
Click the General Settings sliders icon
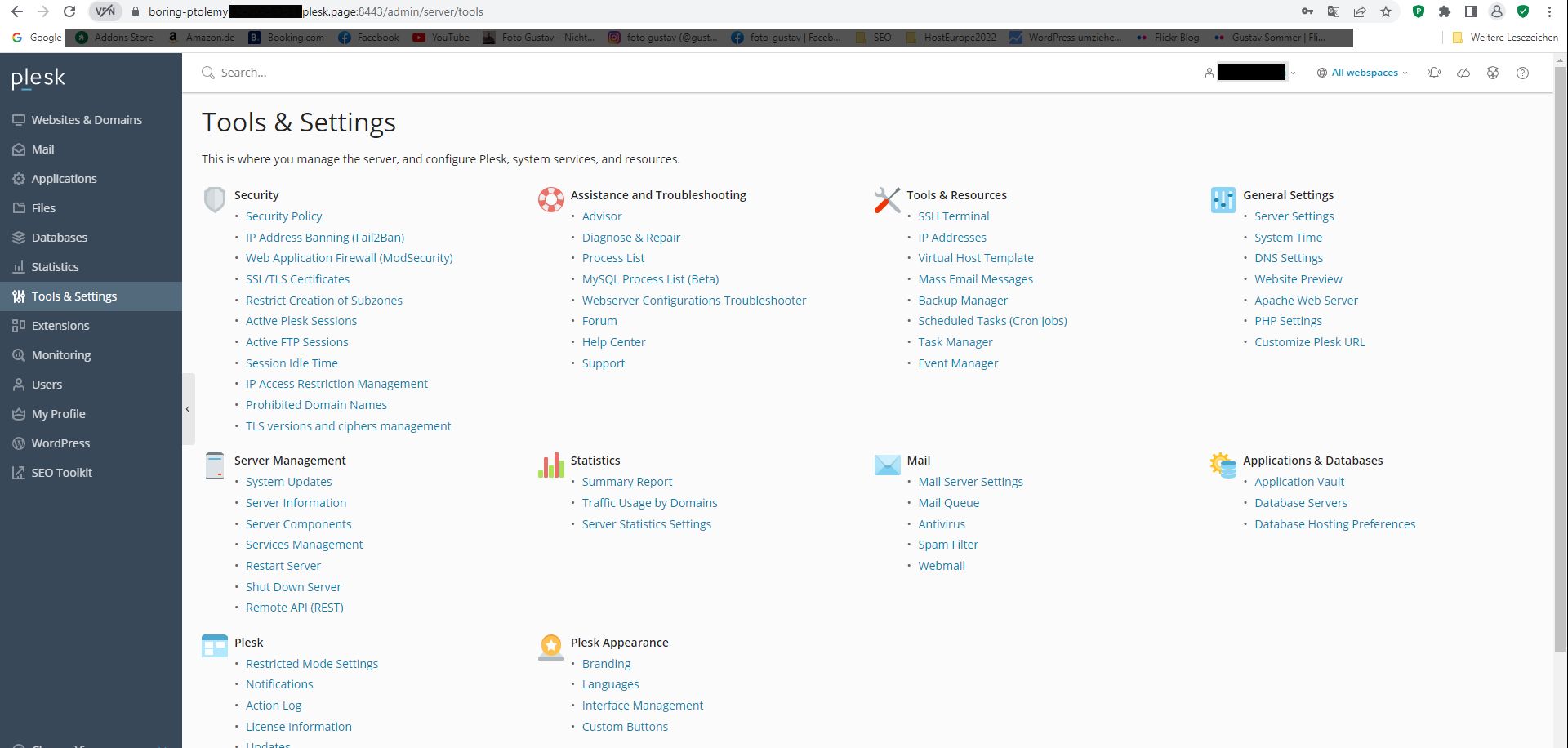click(1223, 199)
